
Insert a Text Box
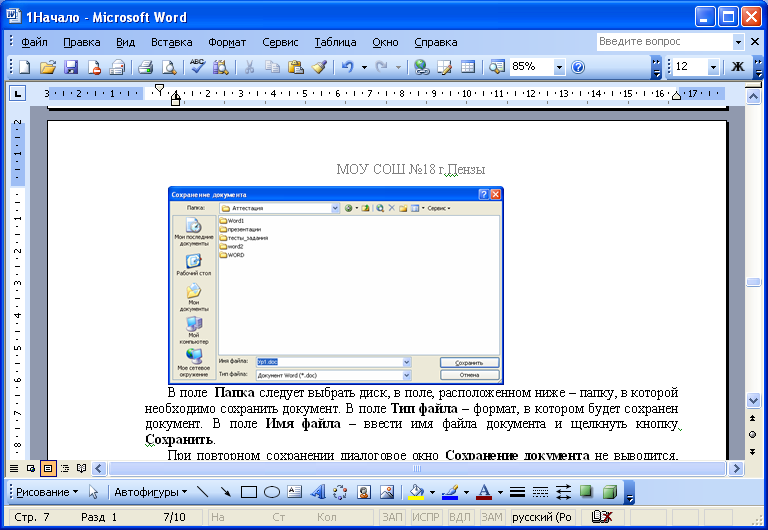[294, 492]
